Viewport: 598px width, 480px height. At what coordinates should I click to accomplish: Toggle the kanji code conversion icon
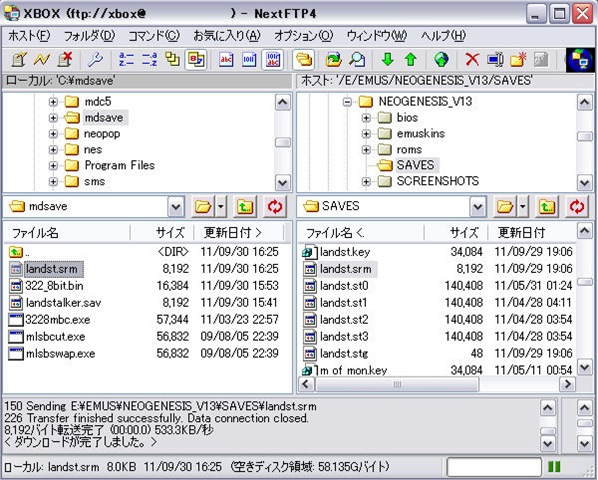pos(196,59)
